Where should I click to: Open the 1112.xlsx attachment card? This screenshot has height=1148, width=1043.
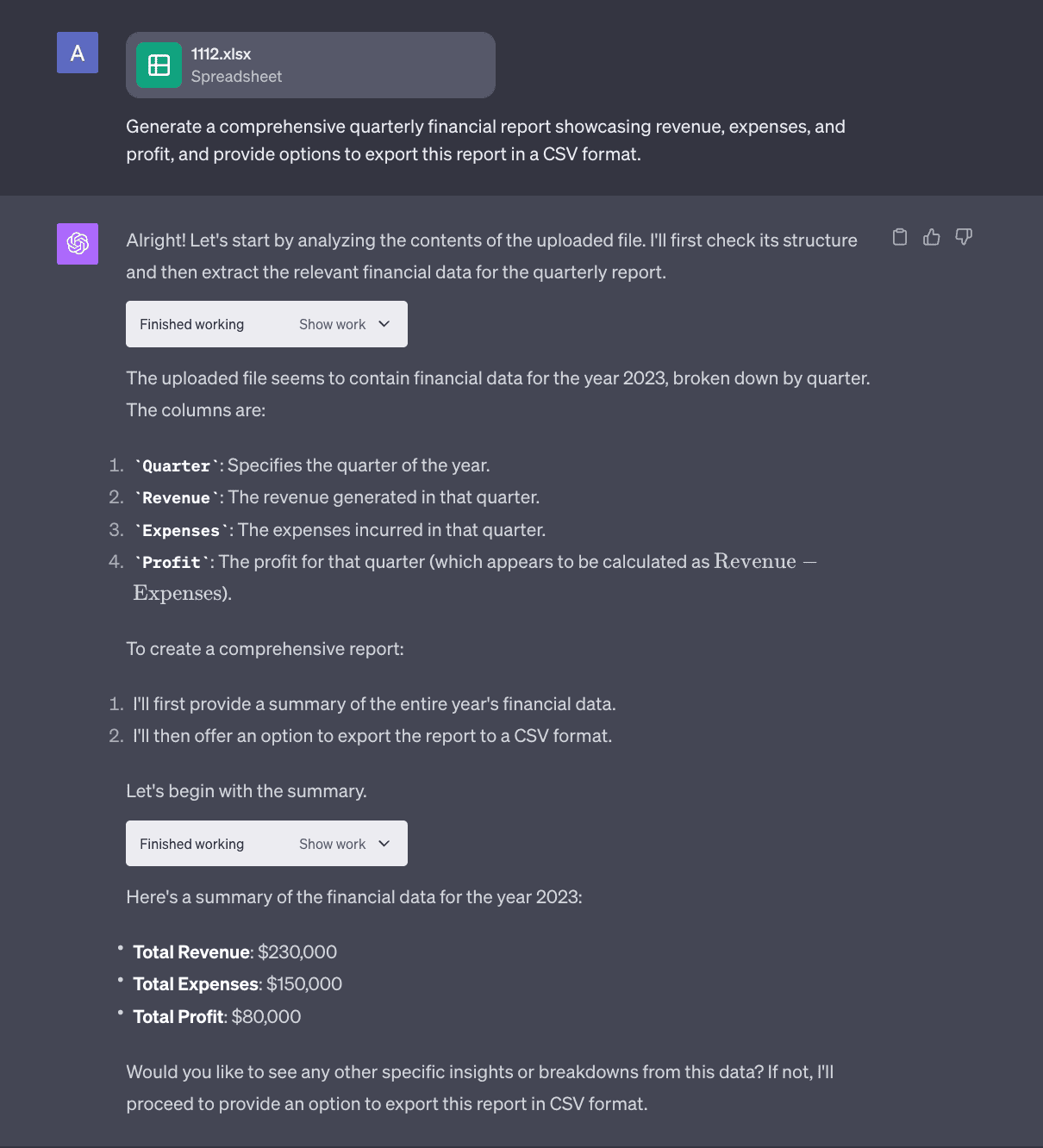coord(310,66)
